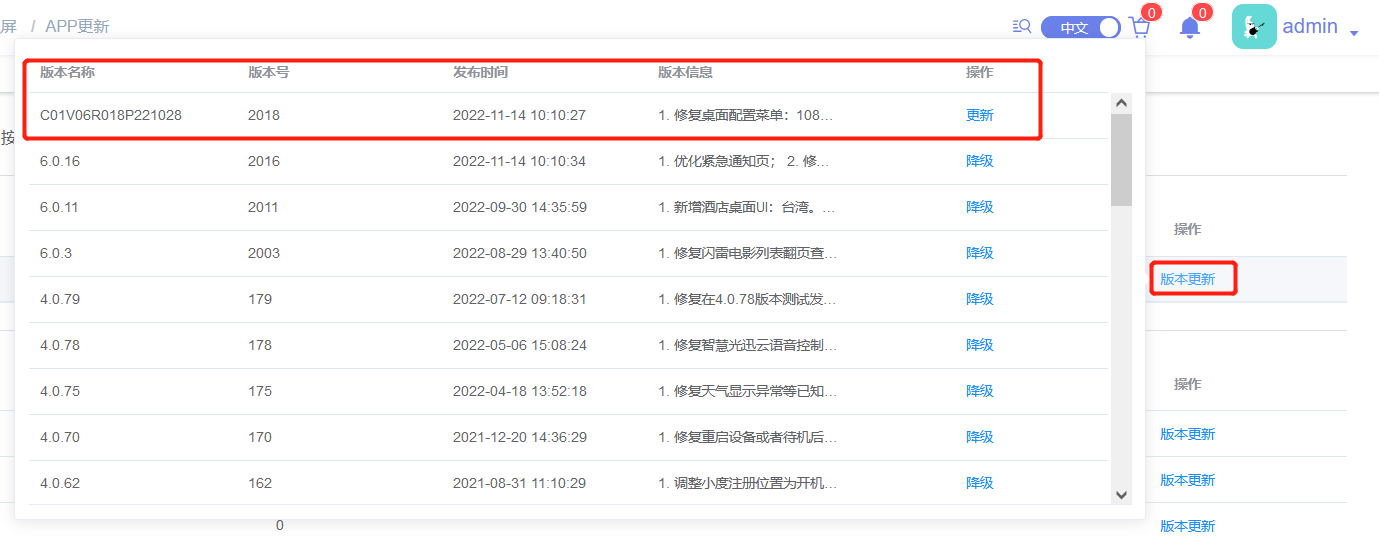
Task: Open the shopping cart icon
Action: [1139, 28]
